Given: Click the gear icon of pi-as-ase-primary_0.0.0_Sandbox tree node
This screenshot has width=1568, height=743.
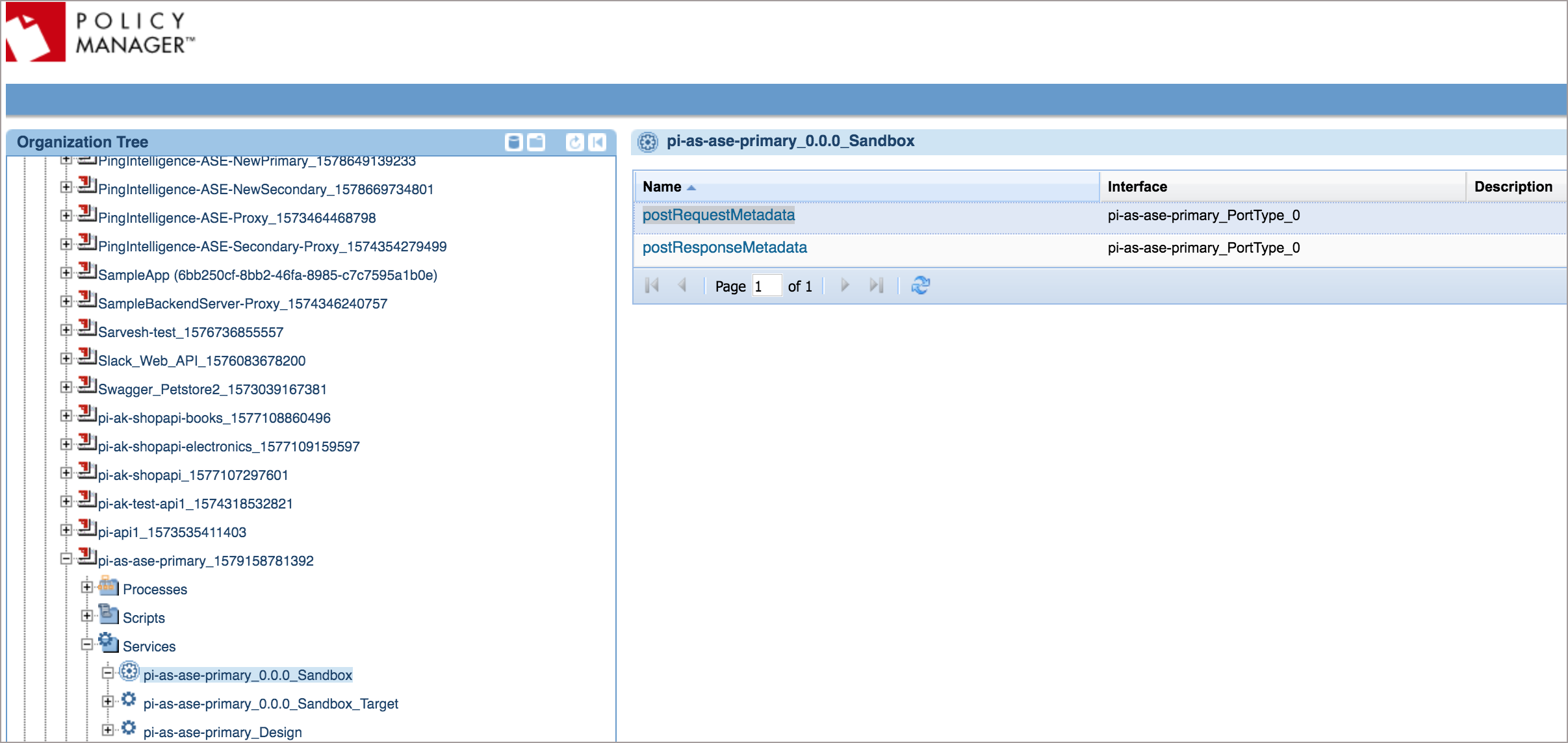Looking at the screenshot, I should 129,672.
